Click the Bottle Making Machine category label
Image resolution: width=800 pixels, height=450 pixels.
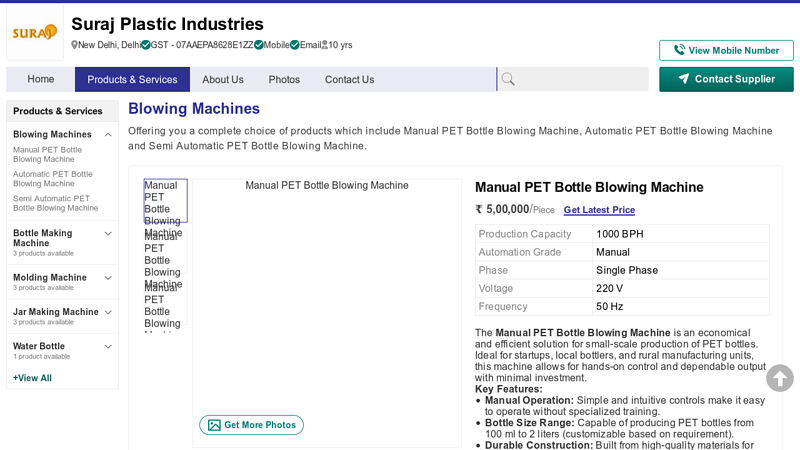coord(42,238)
